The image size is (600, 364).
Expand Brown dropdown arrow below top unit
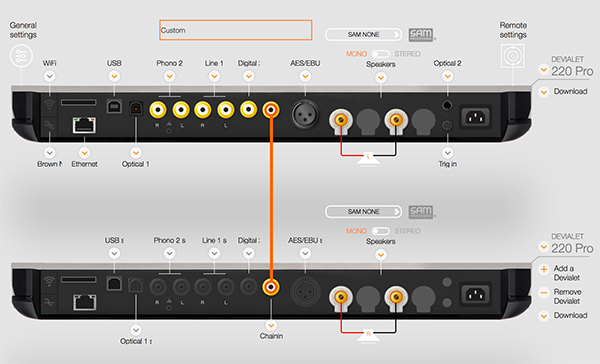[x=49, y=153]
